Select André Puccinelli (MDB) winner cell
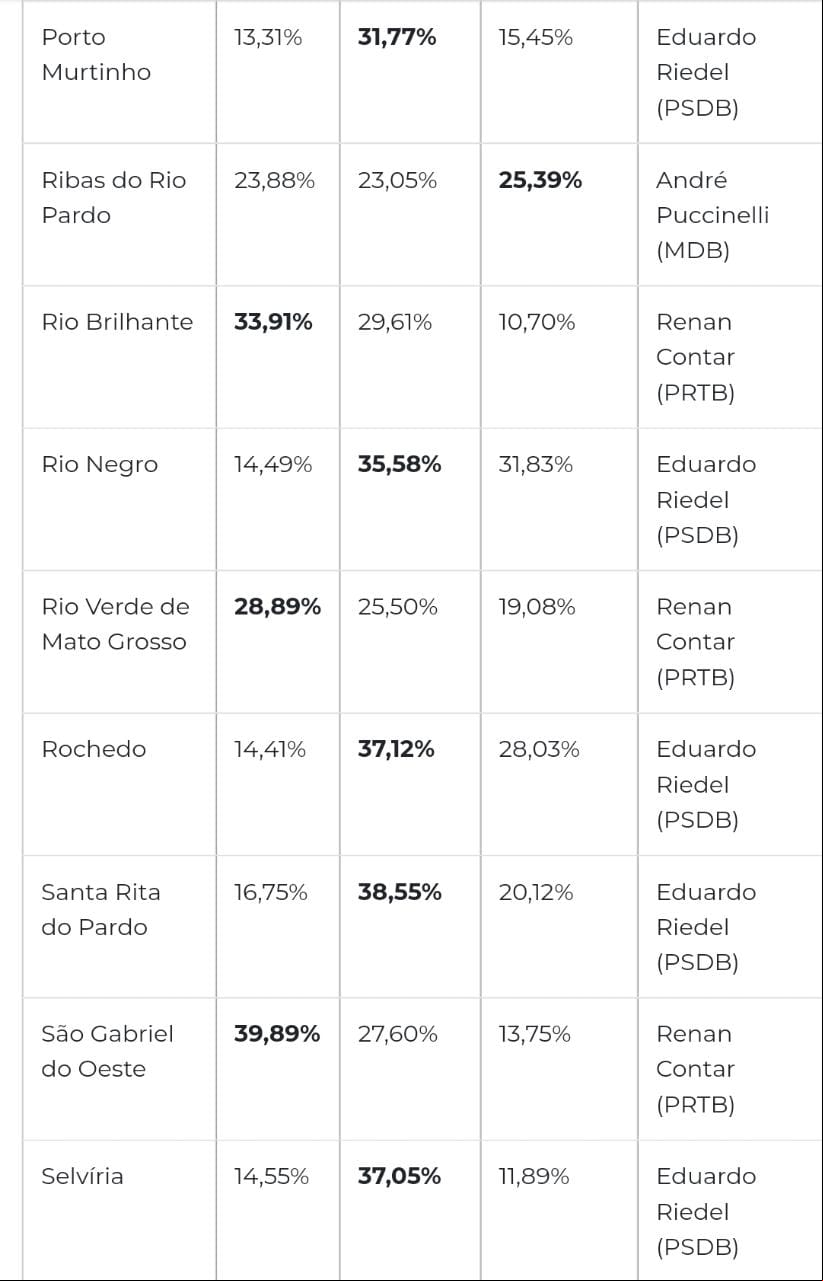Viewport: 823px width, 1281px height. pos(712,215)
